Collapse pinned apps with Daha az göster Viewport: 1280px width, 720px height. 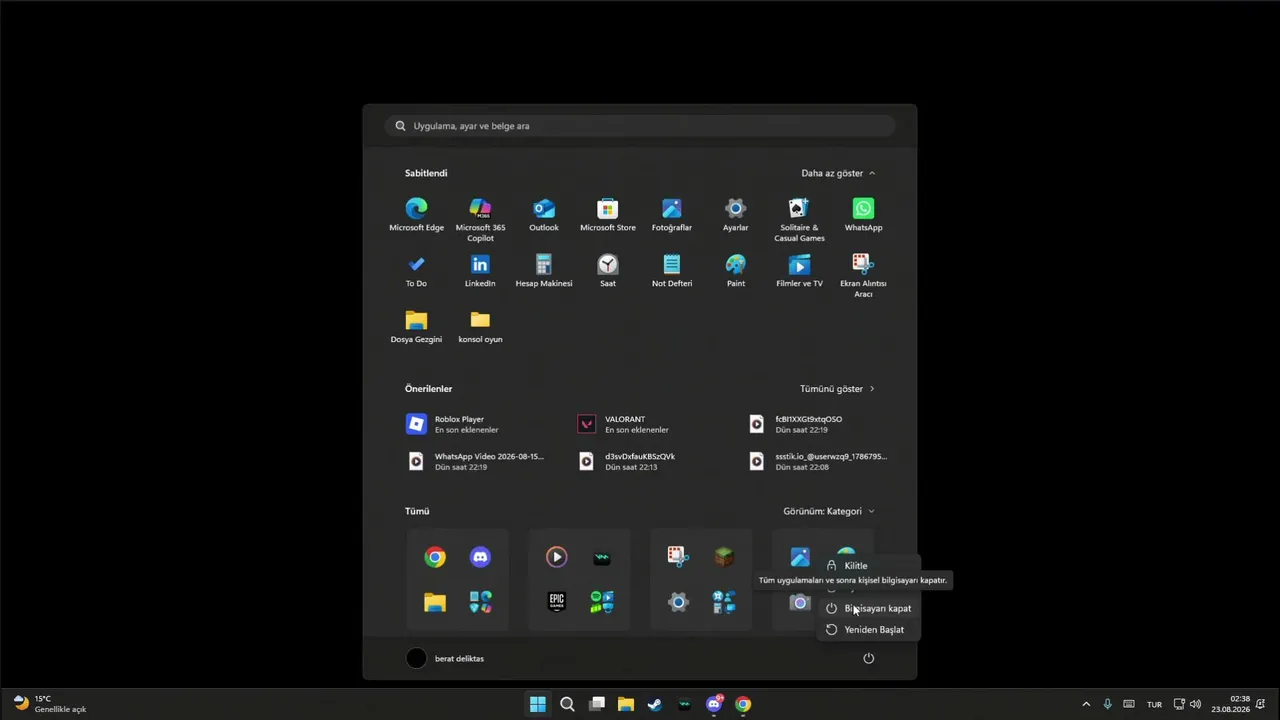838,173
